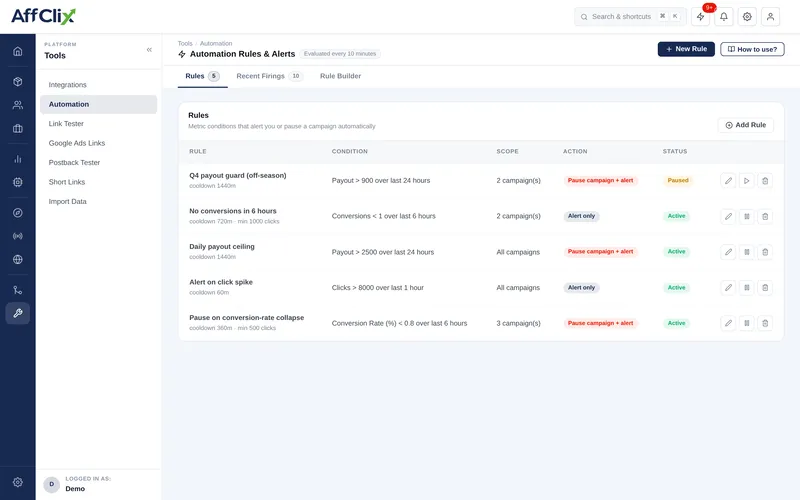The height and width of the screenshot is (500, 800).
Task: Edit the Q4 payout guard rule
Action: coord(728,181)
